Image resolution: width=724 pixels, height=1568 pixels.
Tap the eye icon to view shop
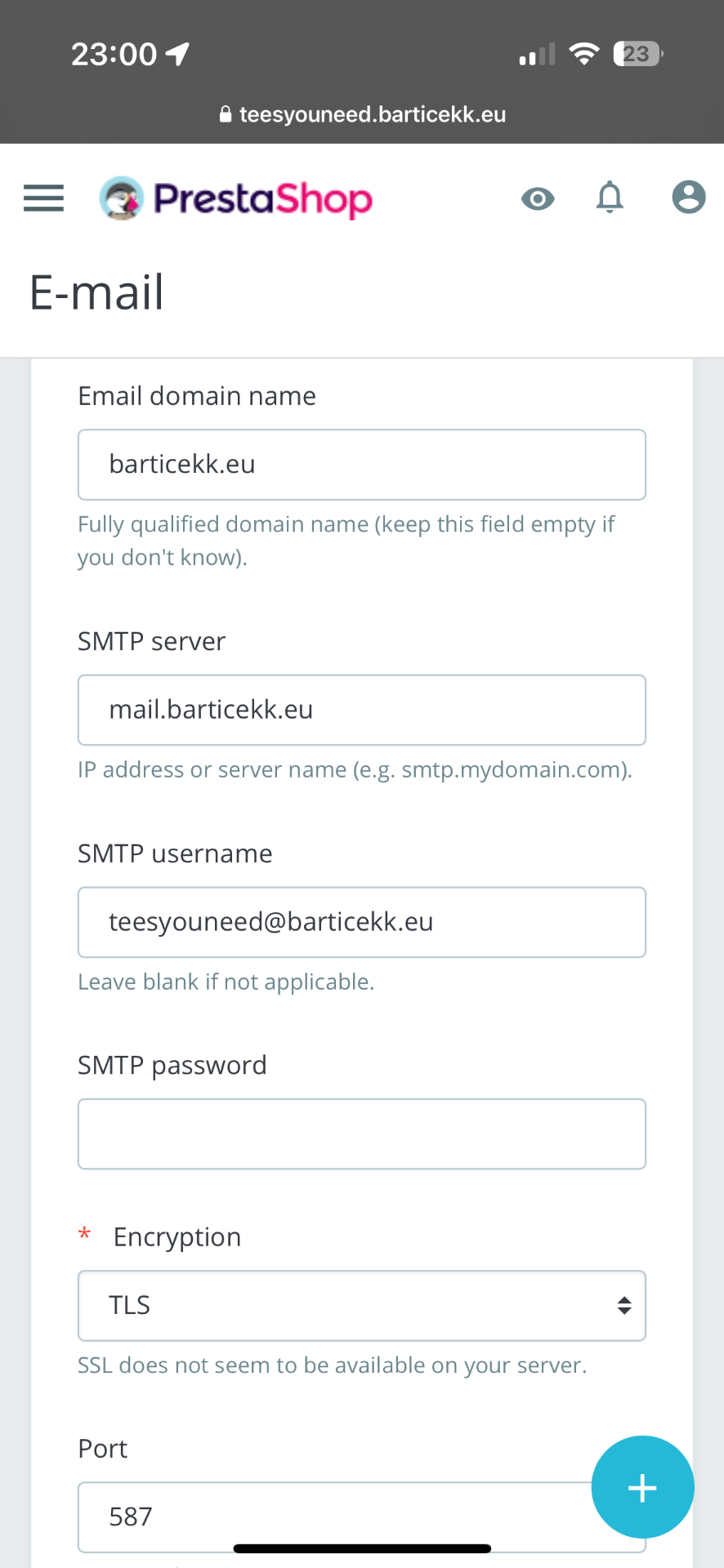(x=538, y=198)
